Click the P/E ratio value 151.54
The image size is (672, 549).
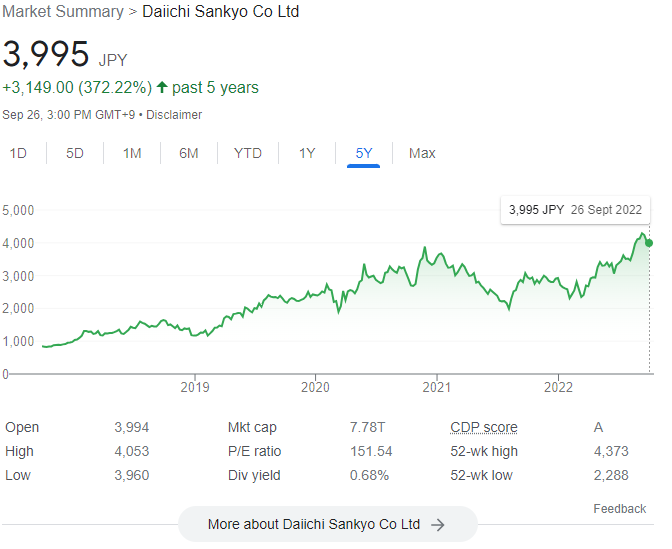click(371, 451)
